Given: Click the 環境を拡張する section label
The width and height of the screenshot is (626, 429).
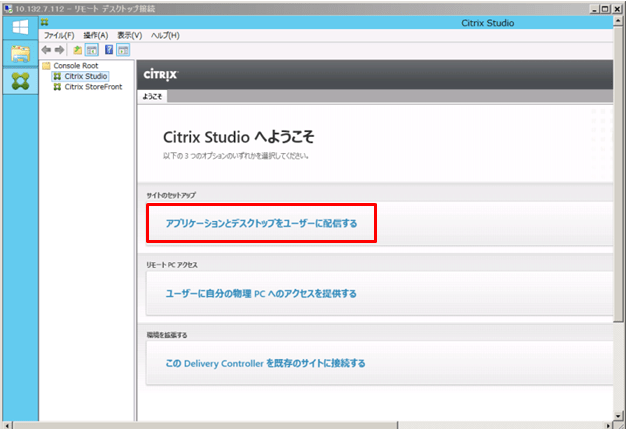Looking at the screenshot, I should tap(167, 335).
